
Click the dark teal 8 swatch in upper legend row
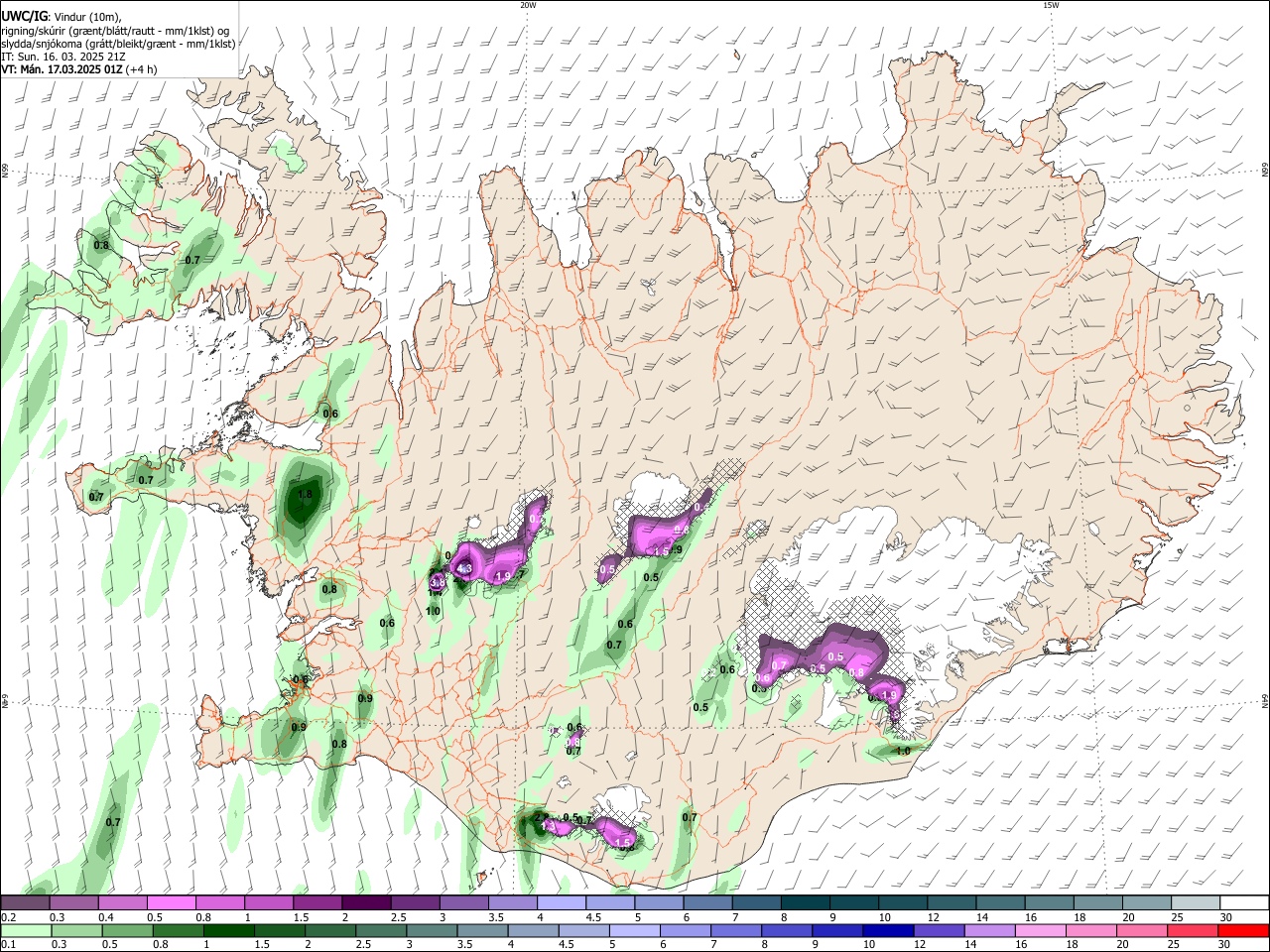pyautogui.click(x=804, y=902)
